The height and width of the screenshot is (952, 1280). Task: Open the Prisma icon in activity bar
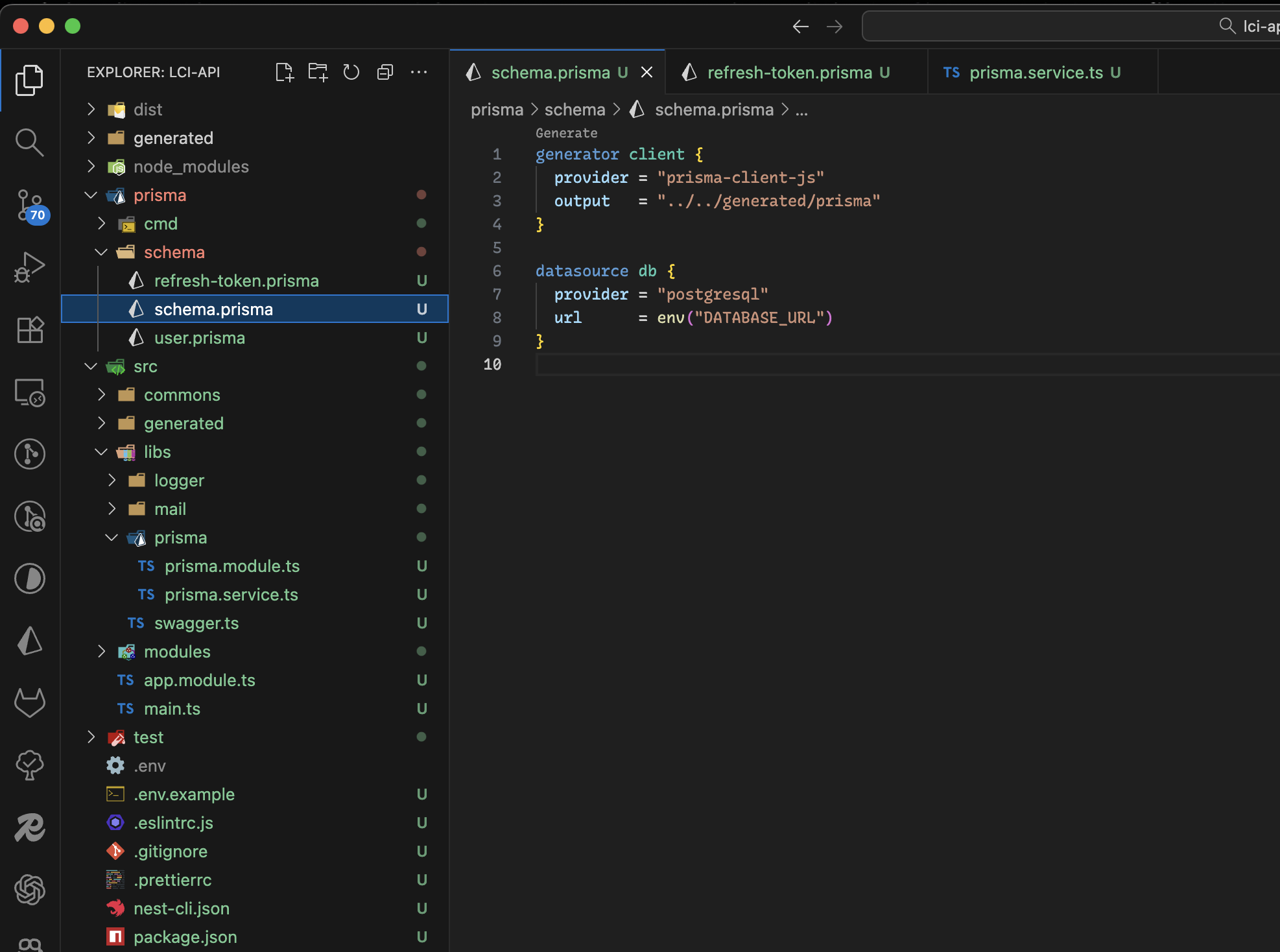pyautogui.click(x=30, y=641)
